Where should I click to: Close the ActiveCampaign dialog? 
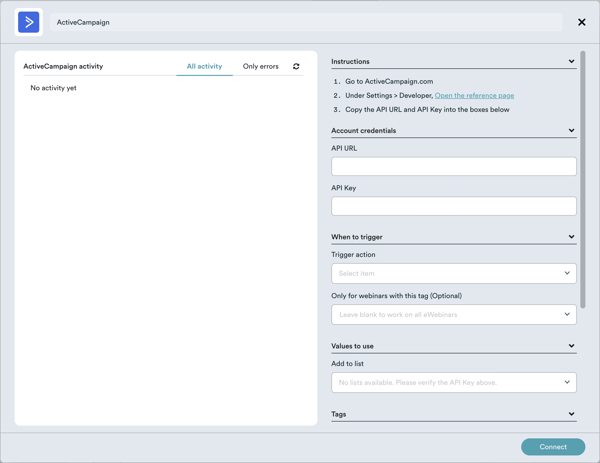tap(582, 22)
